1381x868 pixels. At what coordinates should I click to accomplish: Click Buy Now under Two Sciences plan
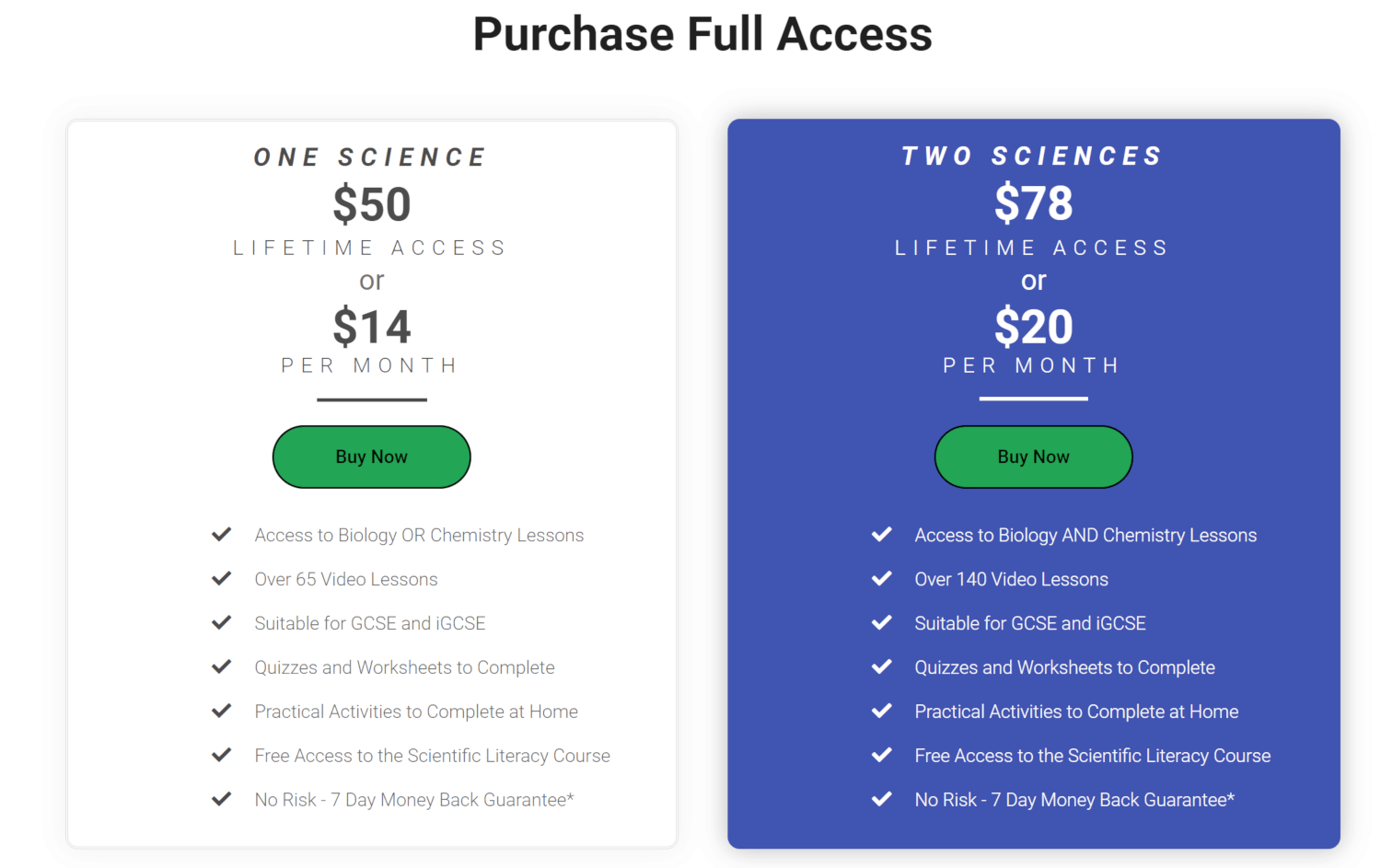[1033, 457]
